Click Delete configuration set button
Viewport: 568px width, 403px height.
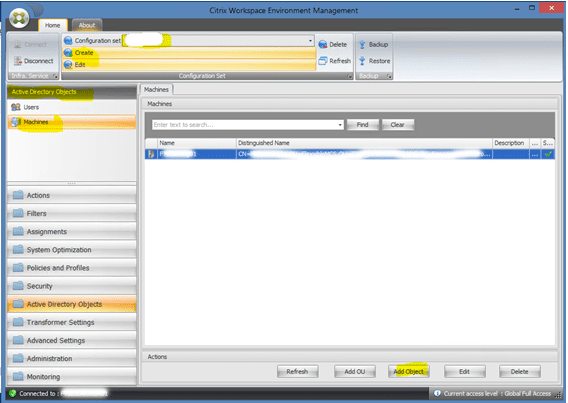[333, 45]
